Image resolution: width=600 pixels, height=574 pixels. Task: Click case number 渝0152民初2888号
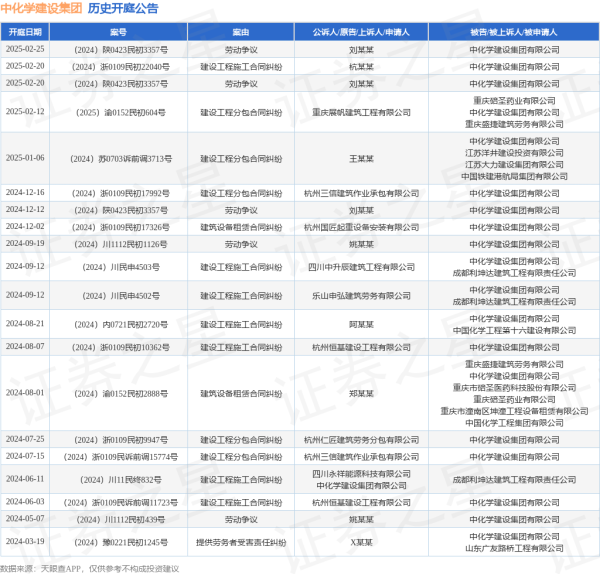coord(121,394)
